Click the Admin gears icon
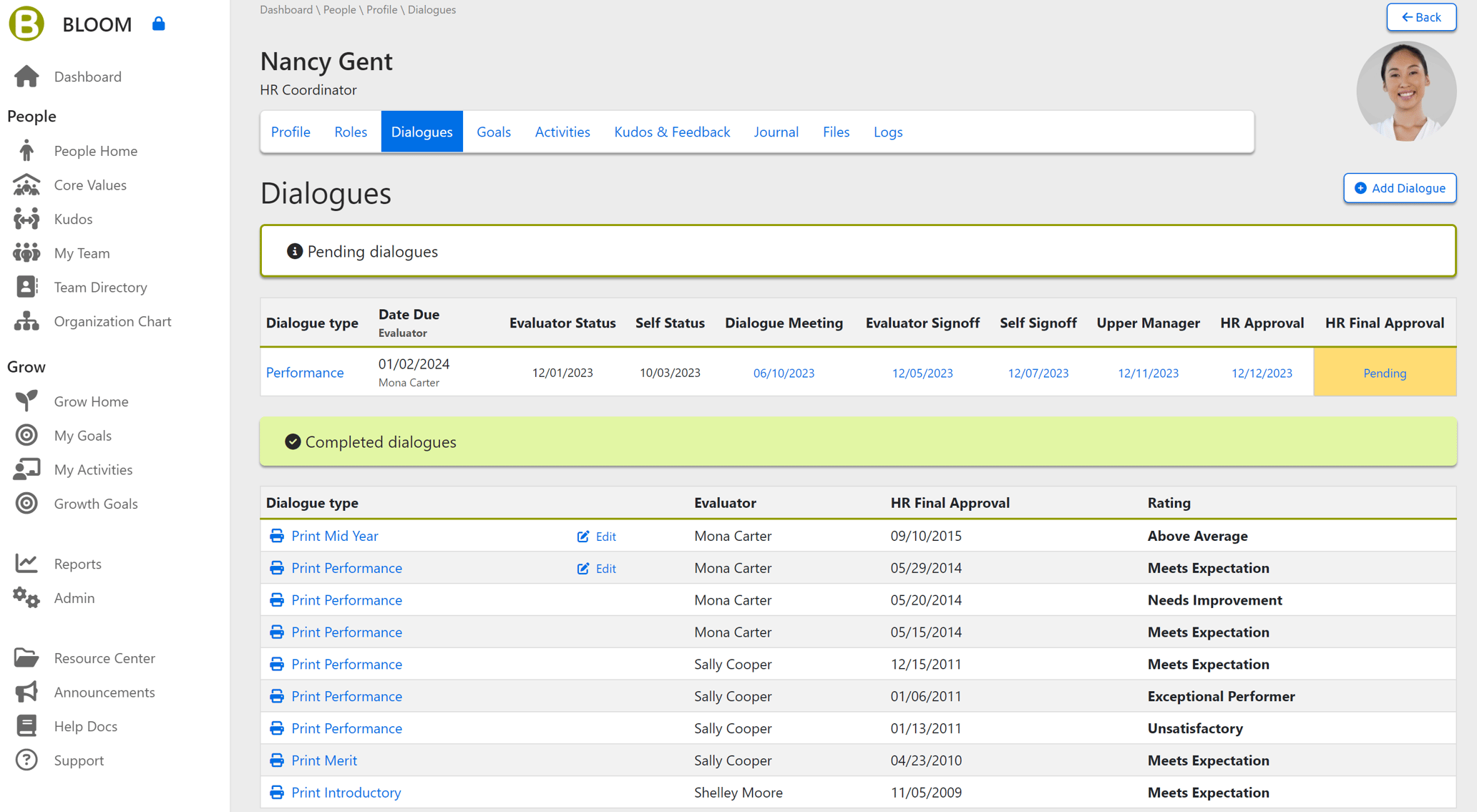Screen dimensions: 1477x812 26,597
